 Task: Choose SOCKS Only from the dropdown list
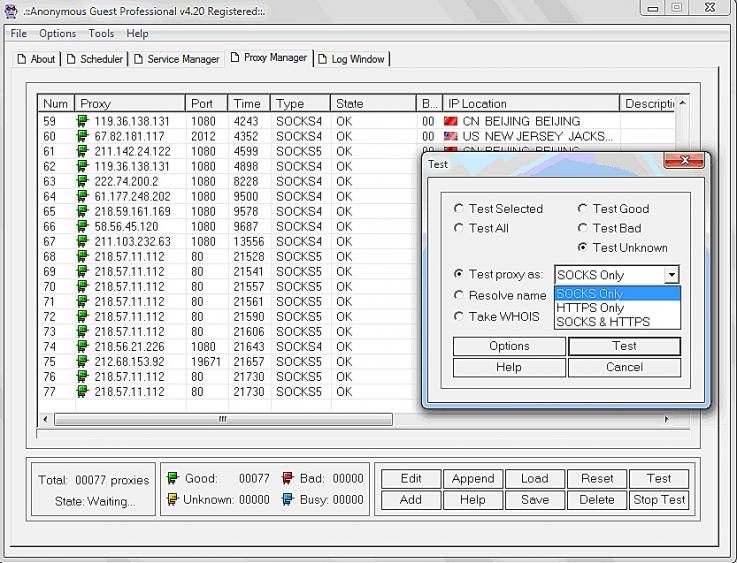tap(617, 294)
